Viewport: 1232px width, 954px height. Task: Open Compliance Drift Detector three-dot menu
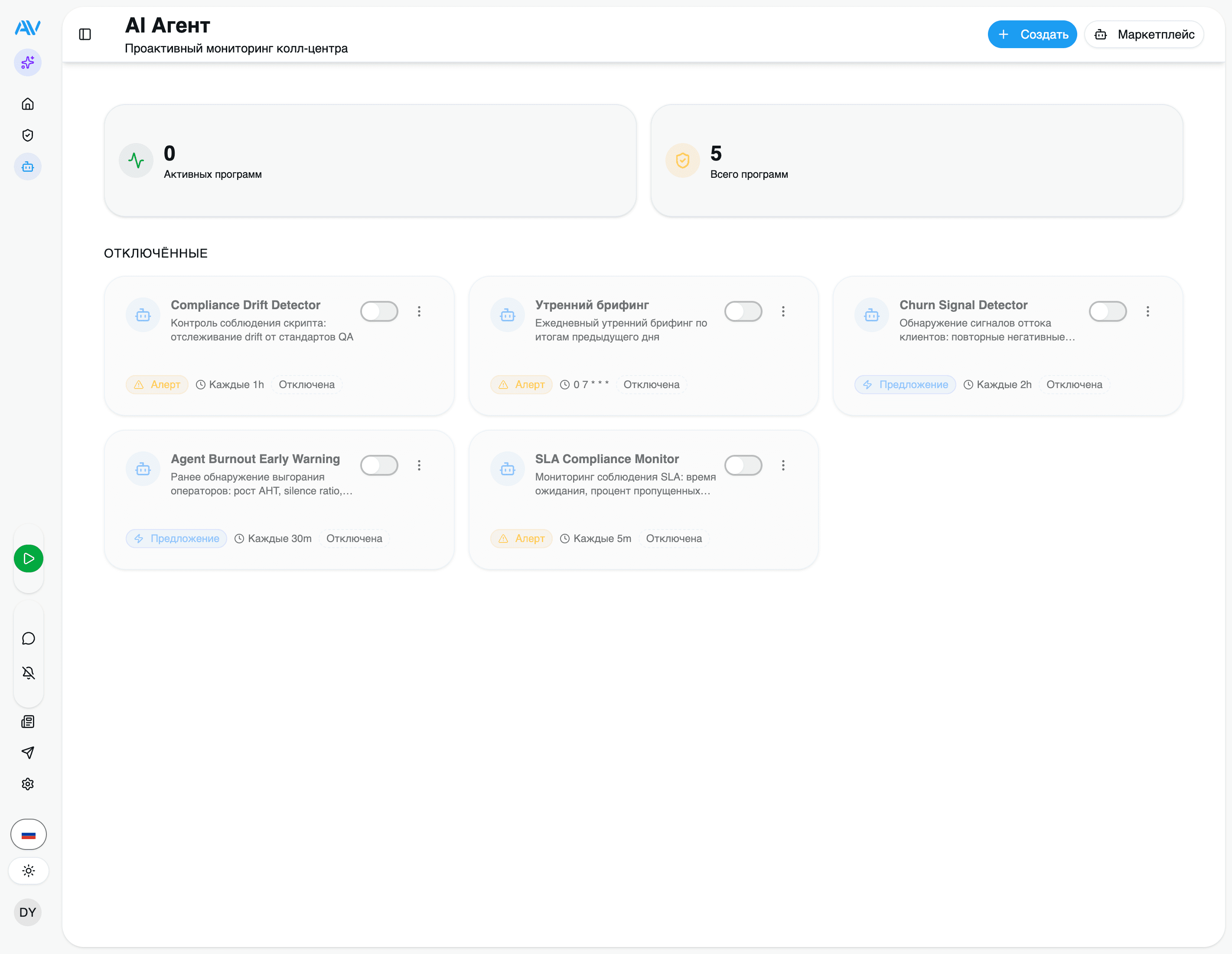419,311
